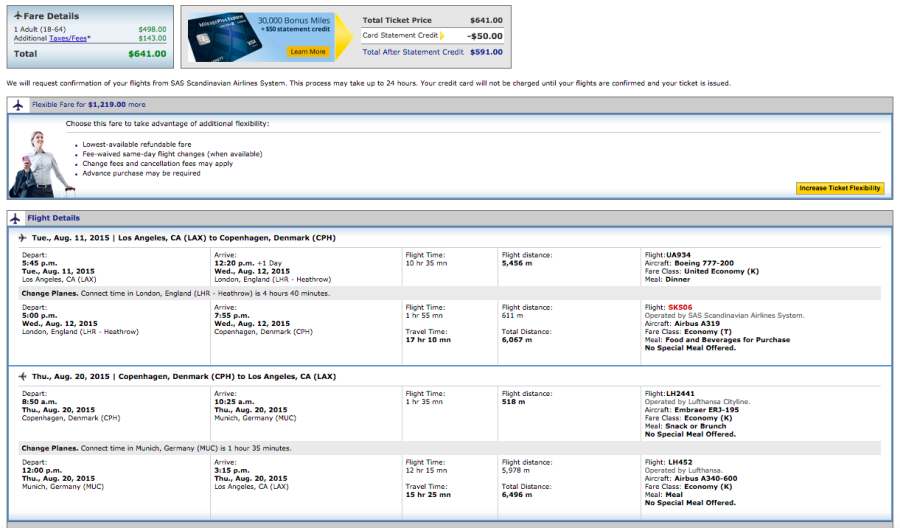The width and height of the screenshot is (900, 528).
Task: Click the Learn More button on card ad
Action: [x=308, y=52]
